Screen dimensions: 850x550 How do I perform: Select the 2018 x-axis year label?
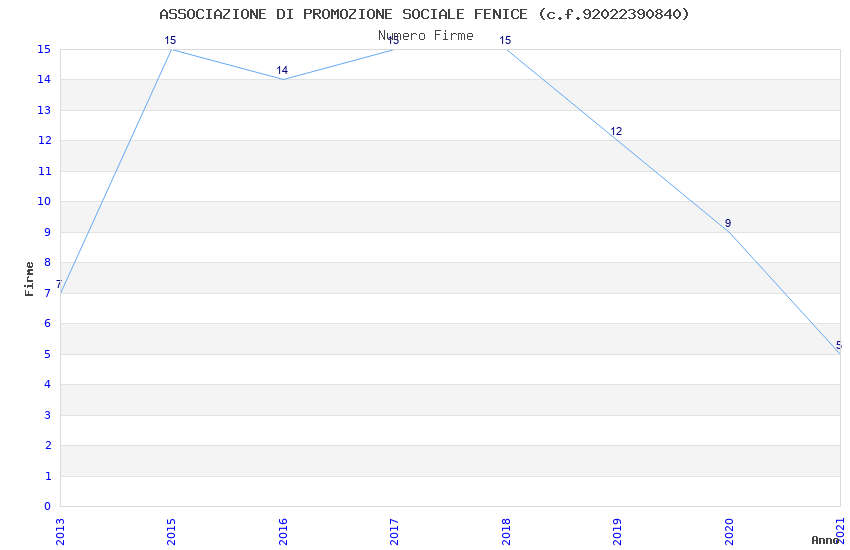[x=506, y=532]
